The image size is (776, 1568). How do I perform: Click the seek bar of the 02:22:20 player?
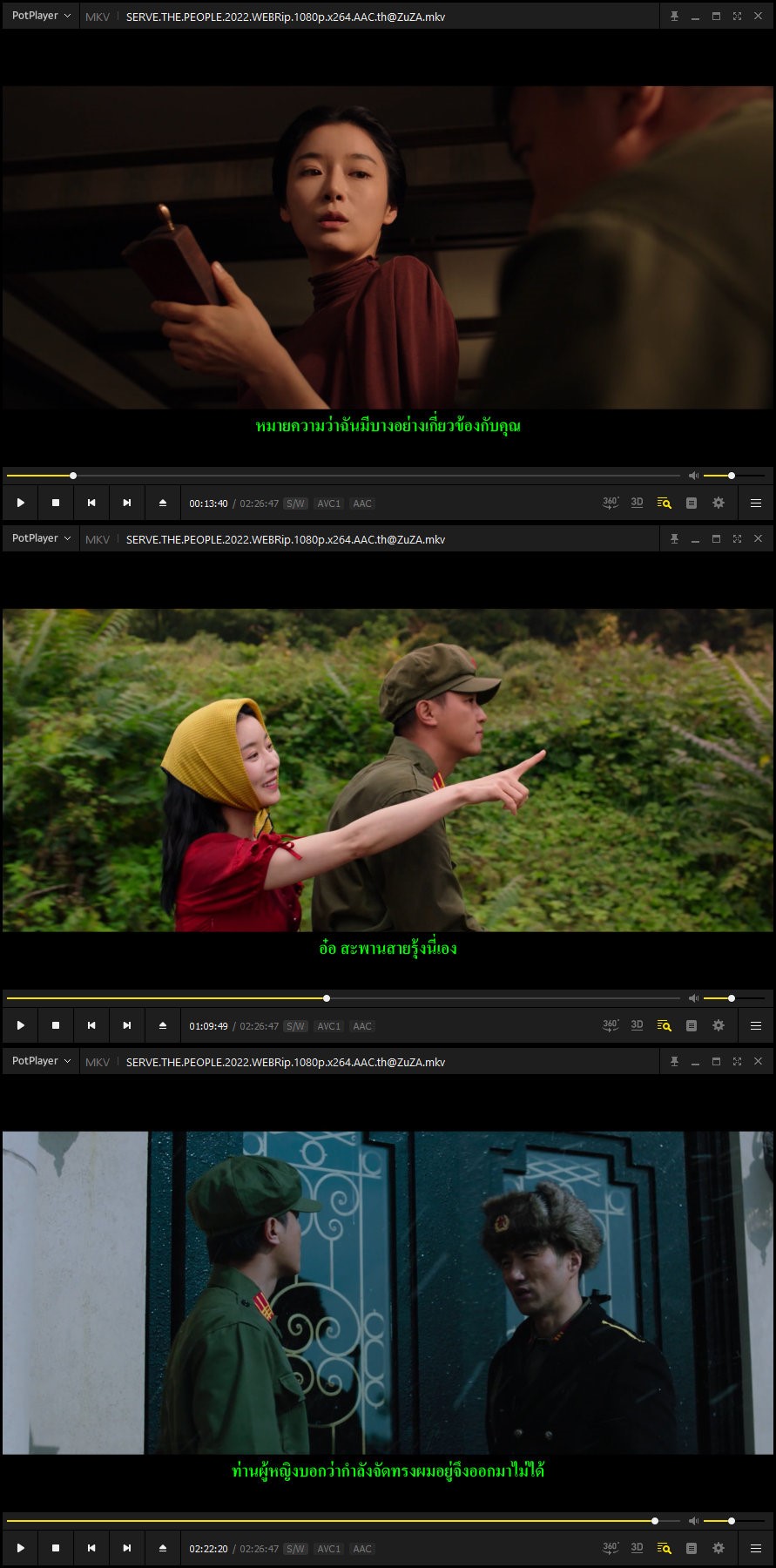(343, 1521)
